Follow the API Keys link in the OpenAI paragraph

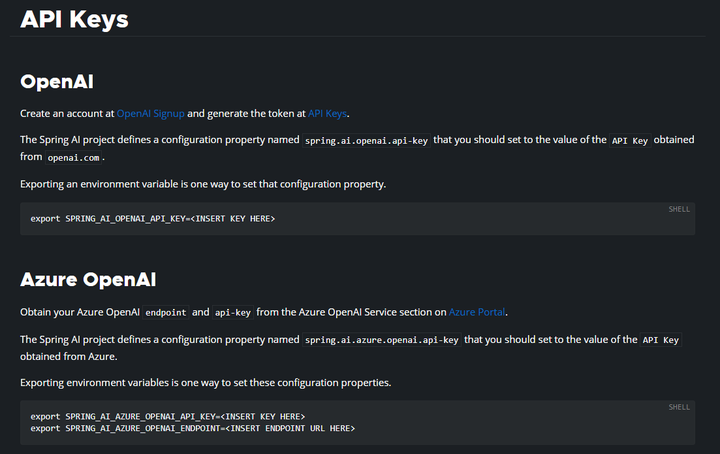327,114
